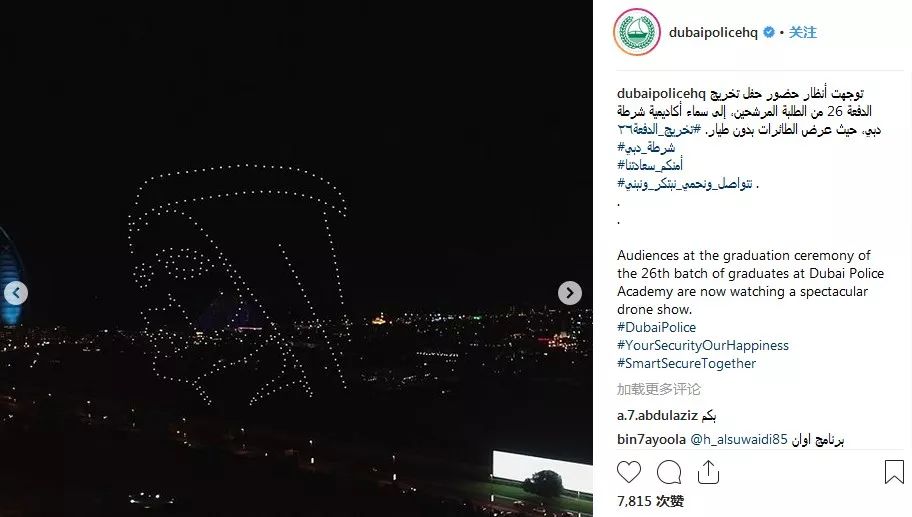
Task: Click the verified badge next to dubaipolicehq
Action: (769, 33)
